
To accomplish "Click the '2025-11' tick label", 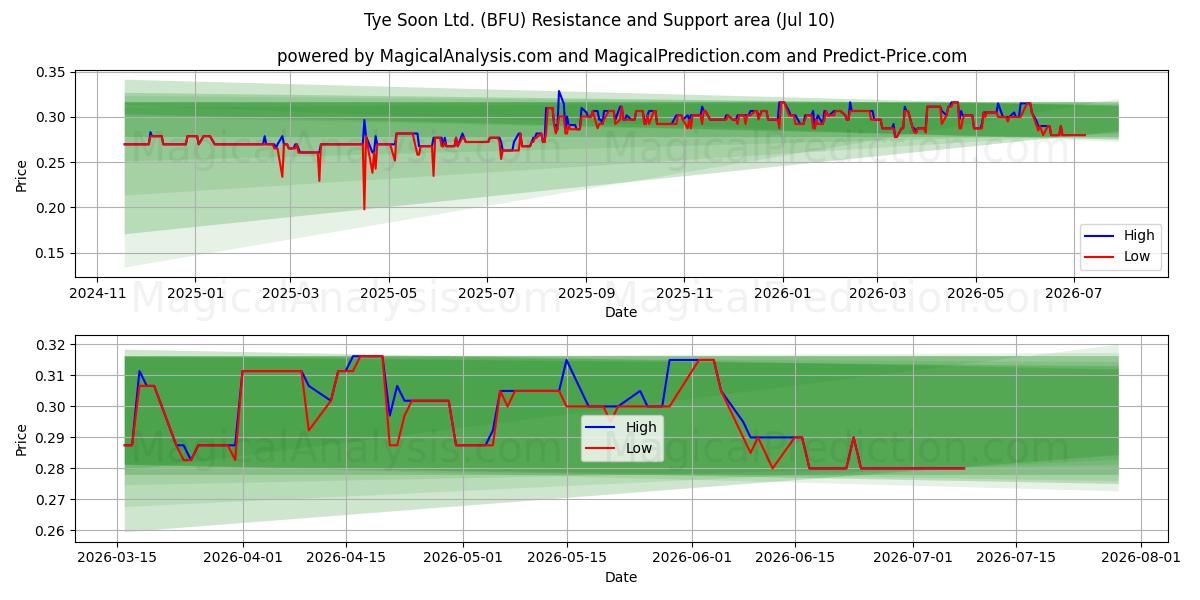I will pos(684,294).
